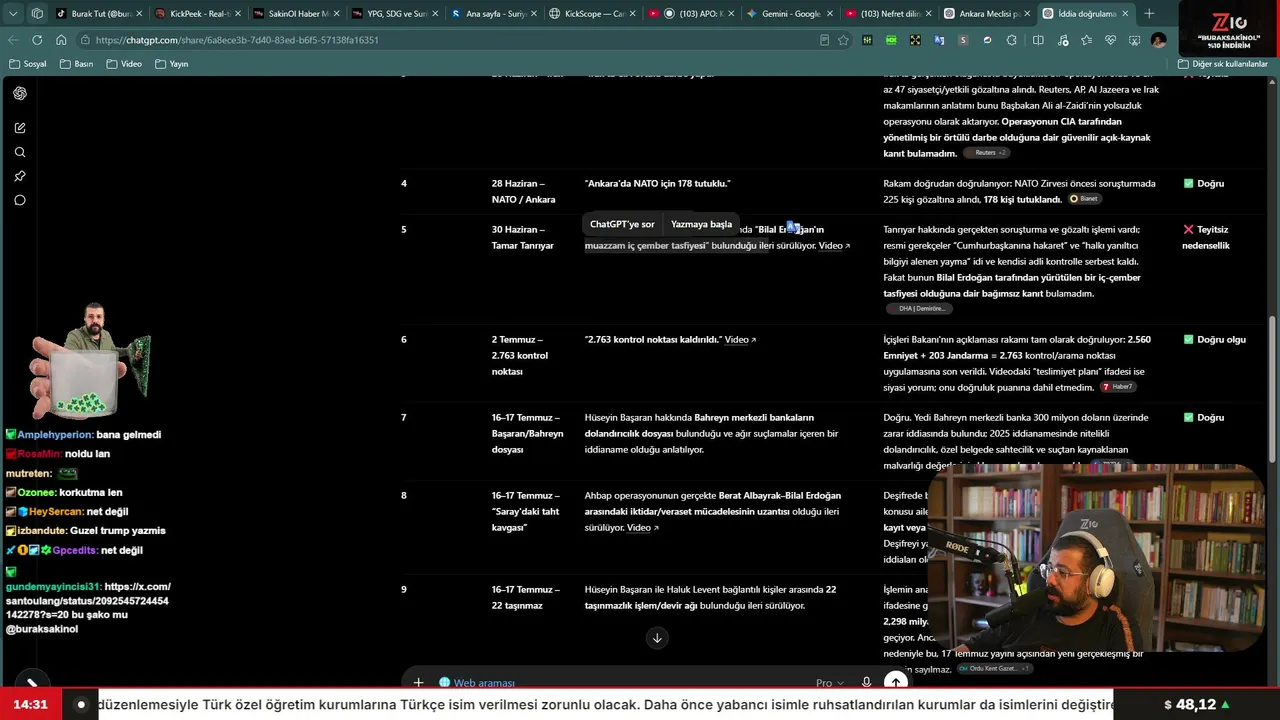Image resolution: width=1280 pixels, height=720 pixels.
Task: Switch to the Ana sayfa - Suriye tab
Action: click(493, 14)
